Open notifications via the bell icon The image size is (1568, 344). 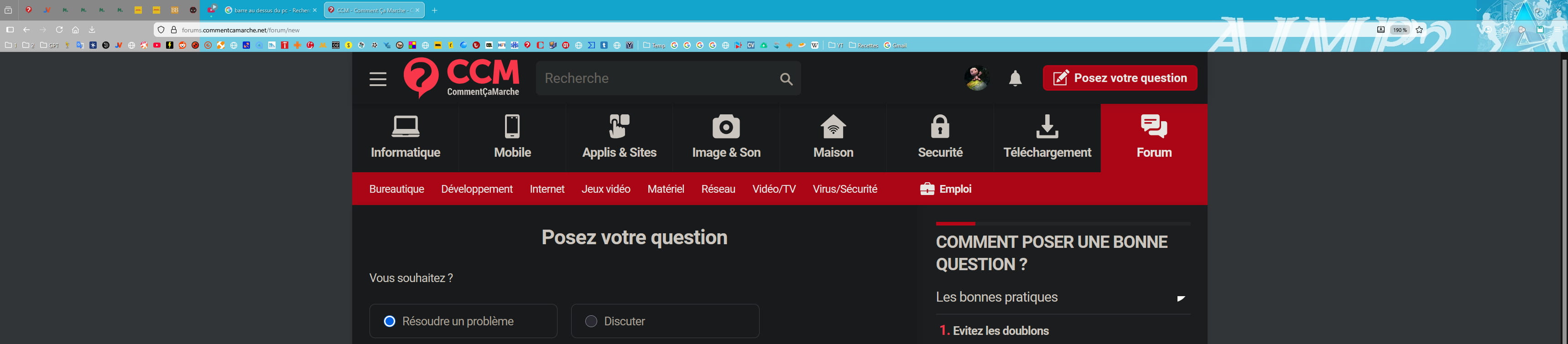click(1015, 78)
